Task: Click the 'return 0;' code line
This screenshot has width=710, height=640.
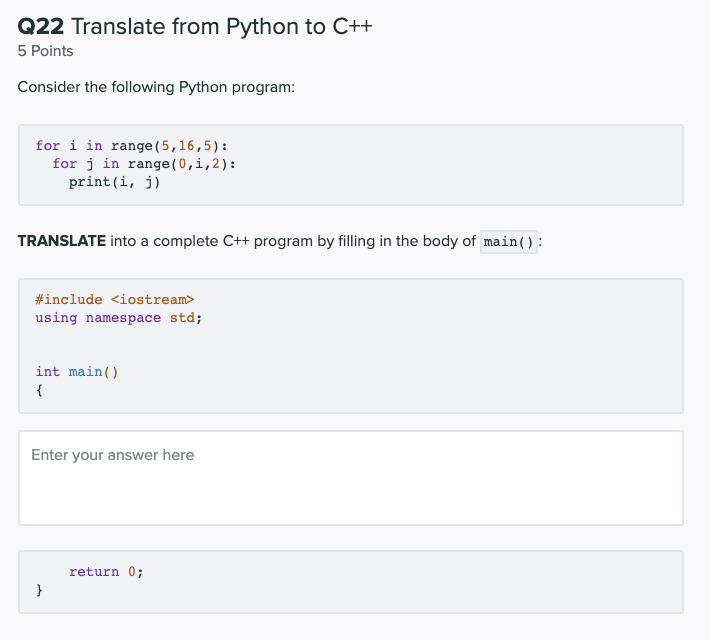Action: tap(106, 572)
